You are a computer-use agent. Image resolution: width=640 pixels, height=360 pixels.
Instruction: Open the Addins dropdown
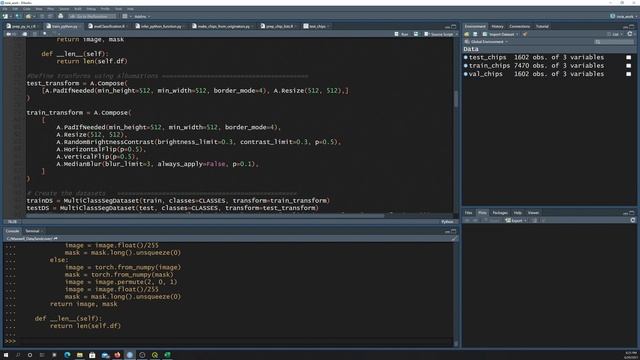coord(142,16)
